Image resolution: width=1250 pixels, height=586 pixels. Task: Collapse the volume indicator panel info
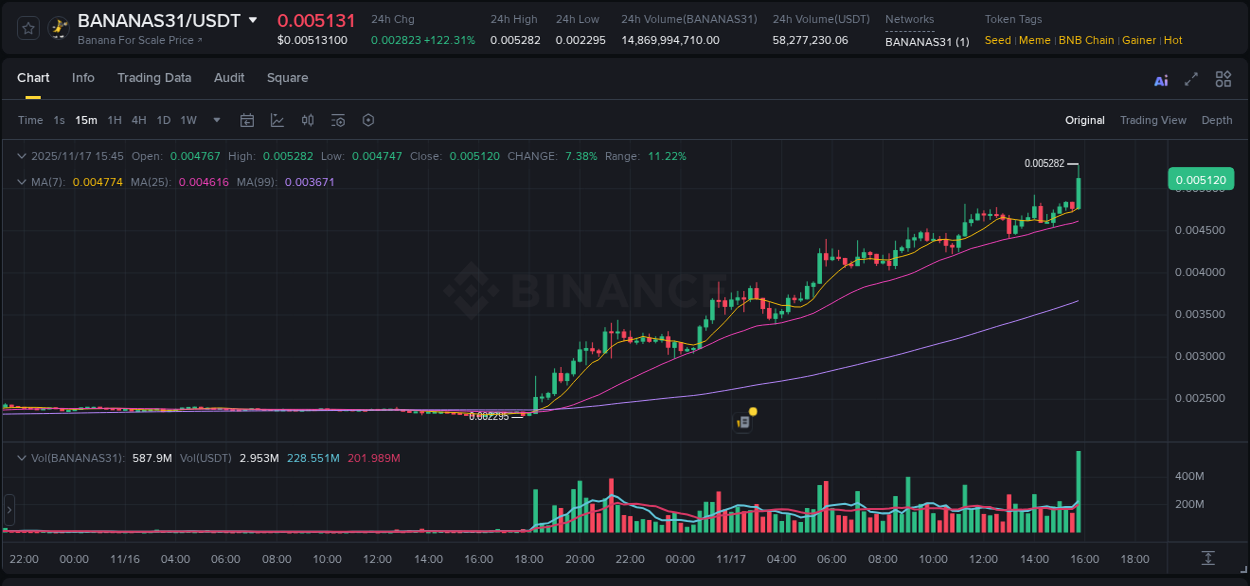tap(22, 458)
